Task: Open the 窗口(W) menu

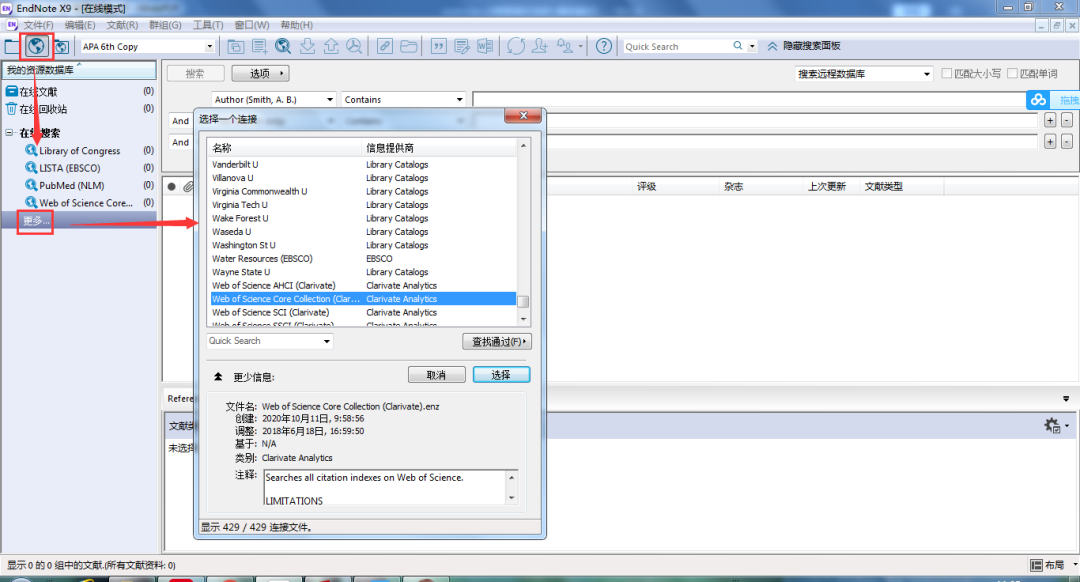Action: point(251,25)
